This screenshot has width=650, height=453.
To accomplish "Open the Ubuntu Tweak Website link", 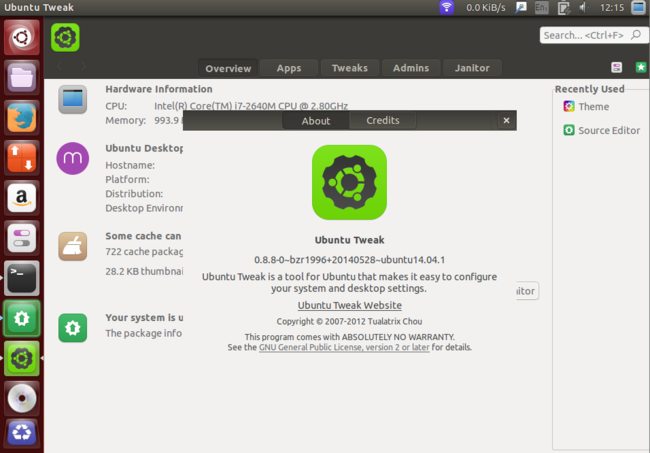I will pos(349,305).
